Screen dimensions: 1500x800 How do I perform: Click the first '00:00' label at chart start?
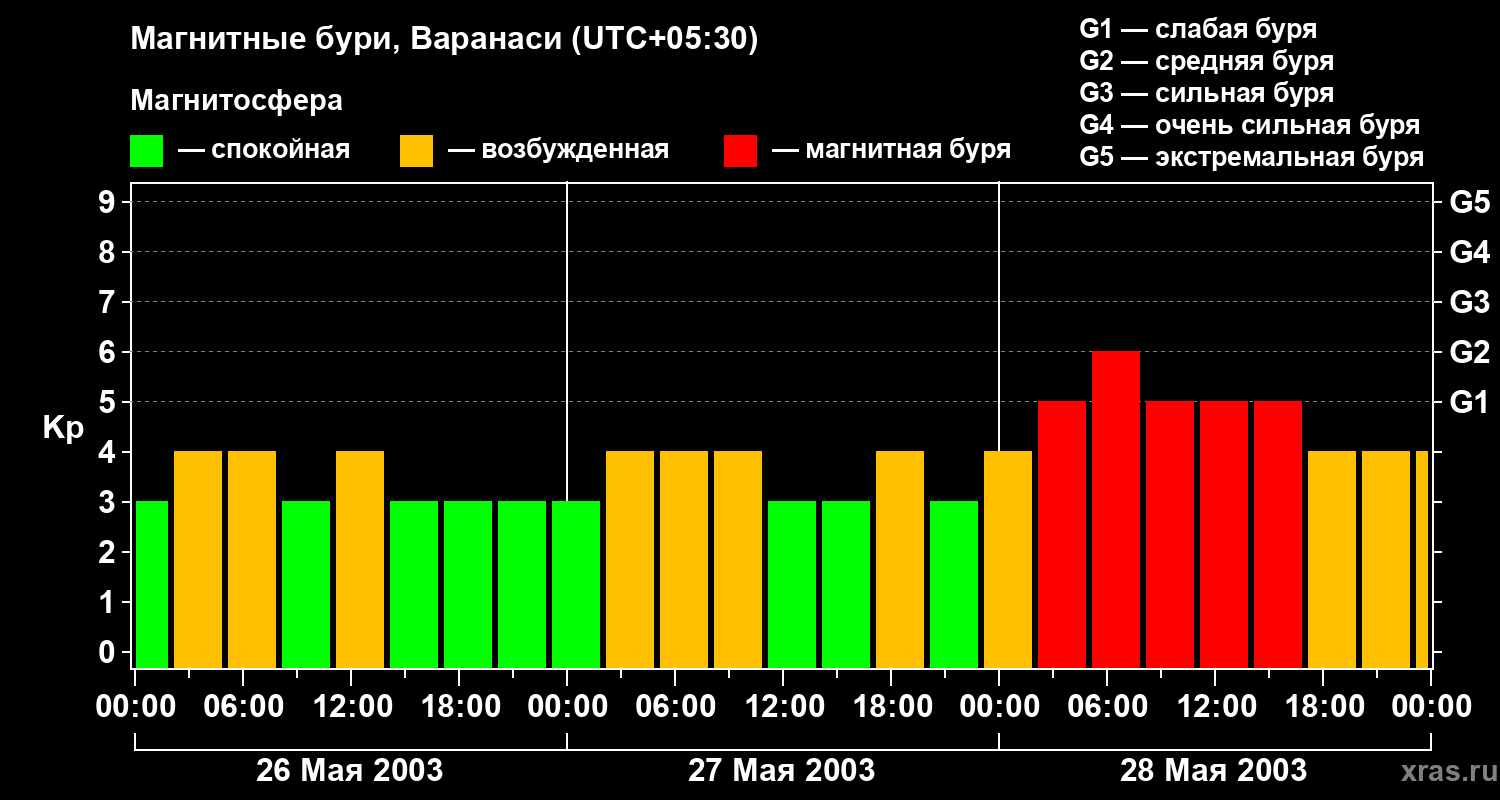click(x=135, y=706)
